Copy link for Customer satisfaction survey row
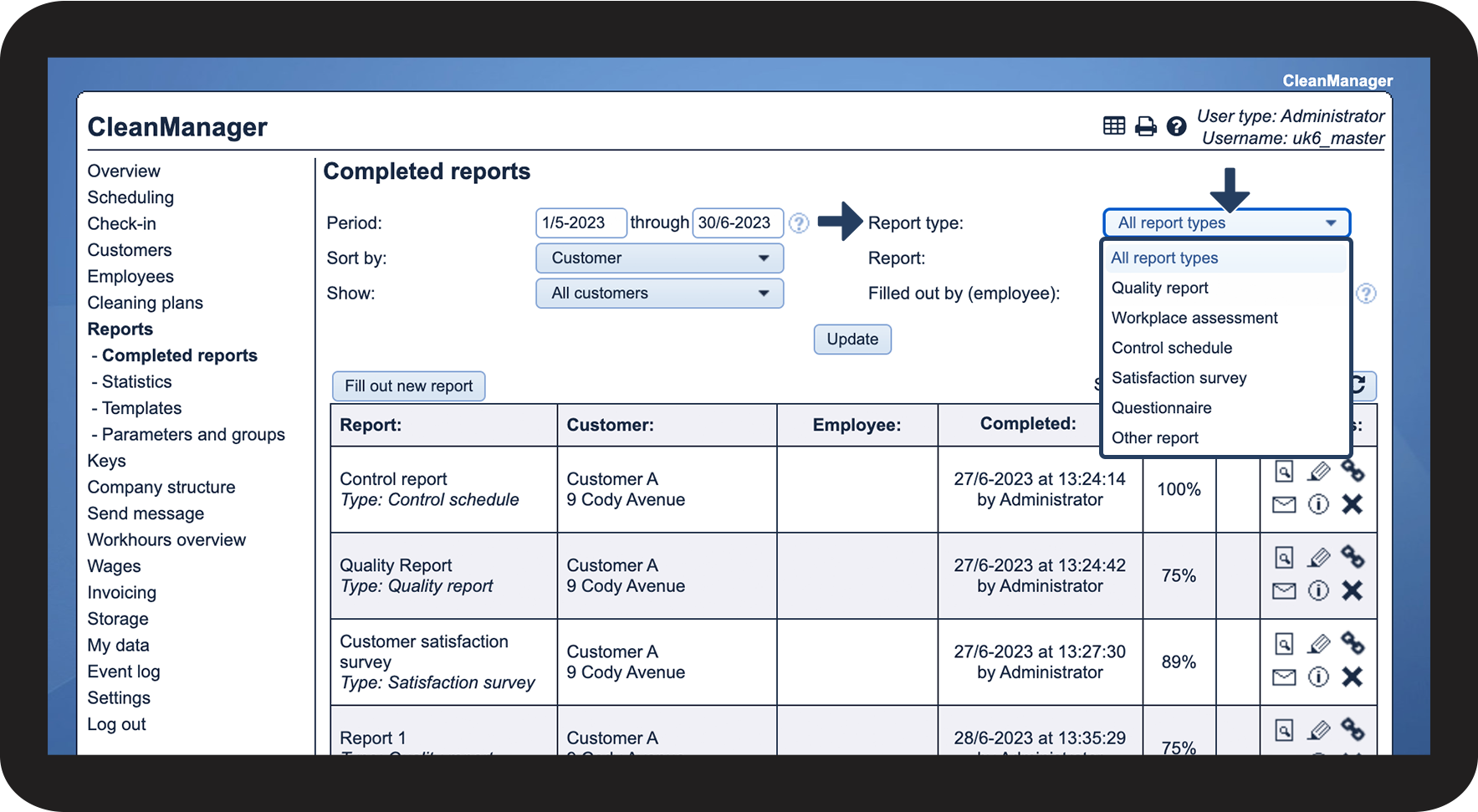 click(x=1353, y=643)
